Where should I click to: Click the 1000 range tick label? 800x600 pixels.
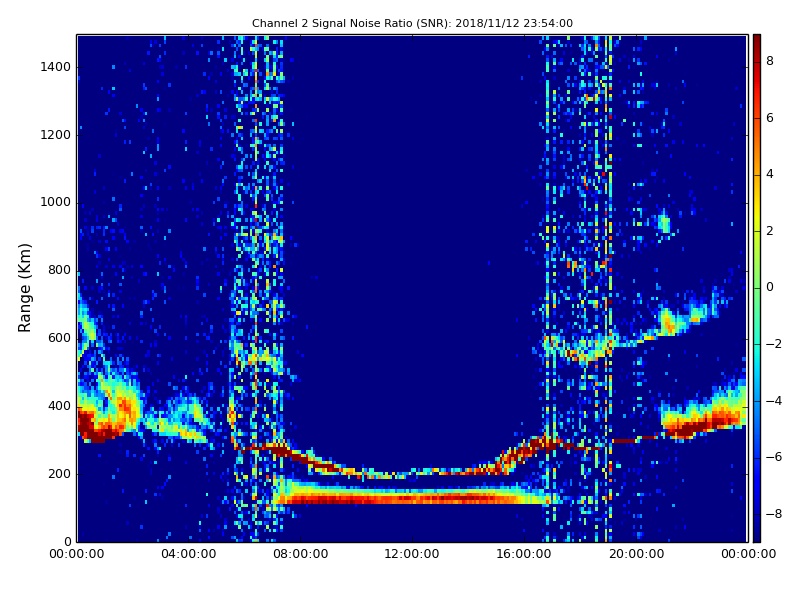point(55,202)
